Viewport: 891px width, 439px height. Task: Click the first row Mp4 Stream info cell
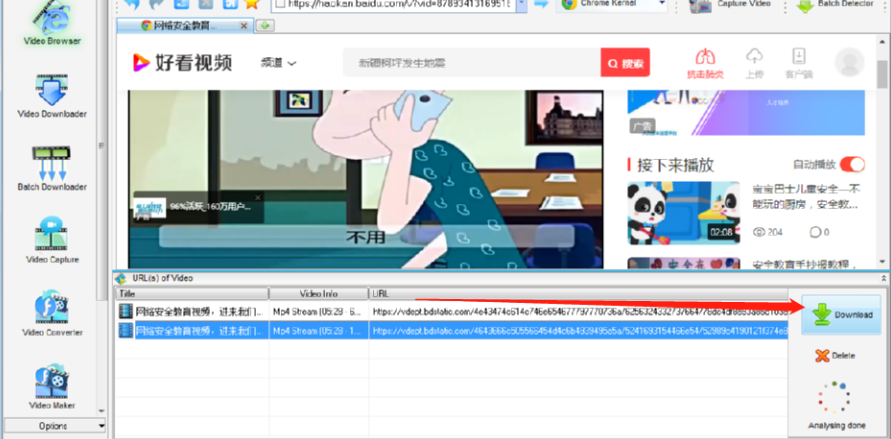point(319,311)
